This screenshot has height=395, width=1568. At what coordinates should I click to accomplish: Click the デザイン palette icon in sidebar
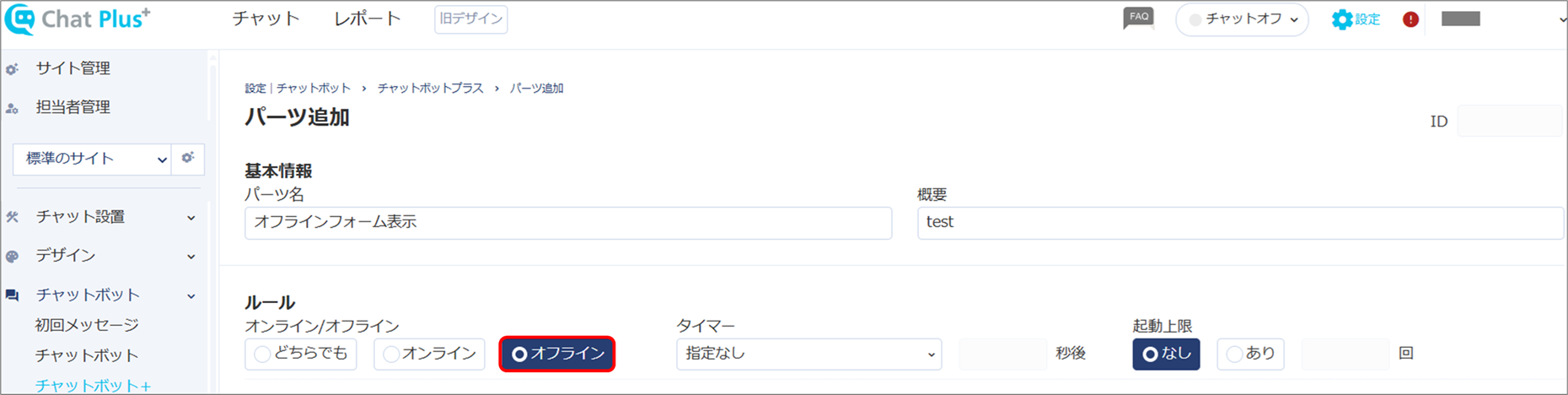point(12,257)
